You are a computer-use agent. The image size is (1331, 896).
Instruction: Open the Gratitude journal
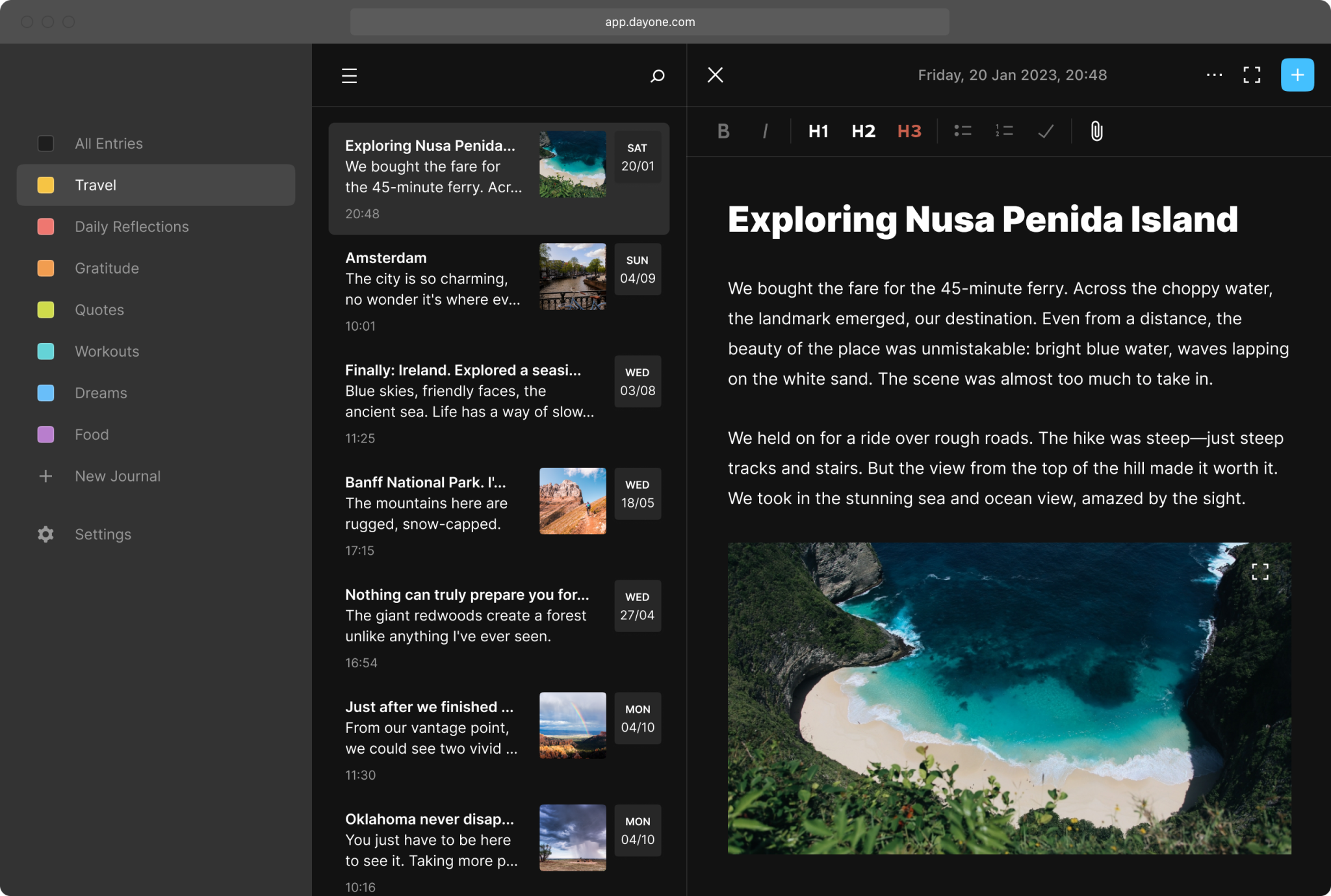[x=156, y=268]
